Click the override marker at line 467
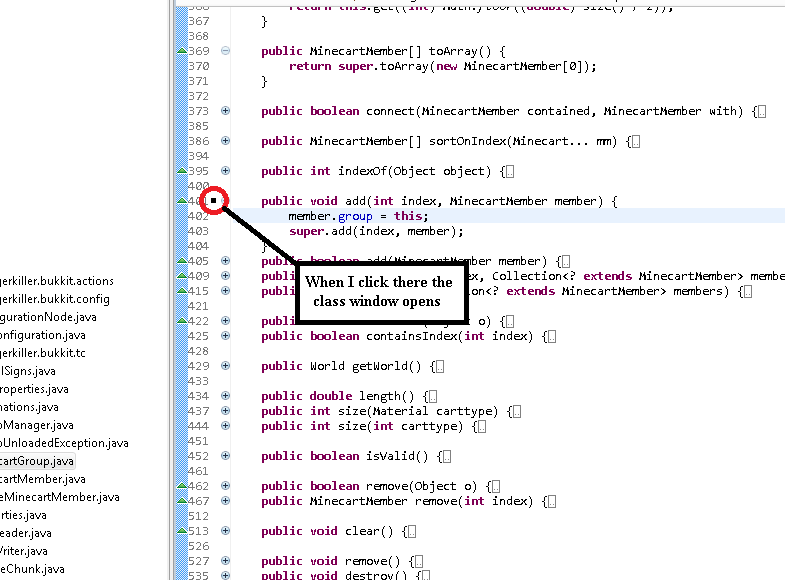This screenshot has height=580, width=785. pyautogui.click(x=182, y=501)
